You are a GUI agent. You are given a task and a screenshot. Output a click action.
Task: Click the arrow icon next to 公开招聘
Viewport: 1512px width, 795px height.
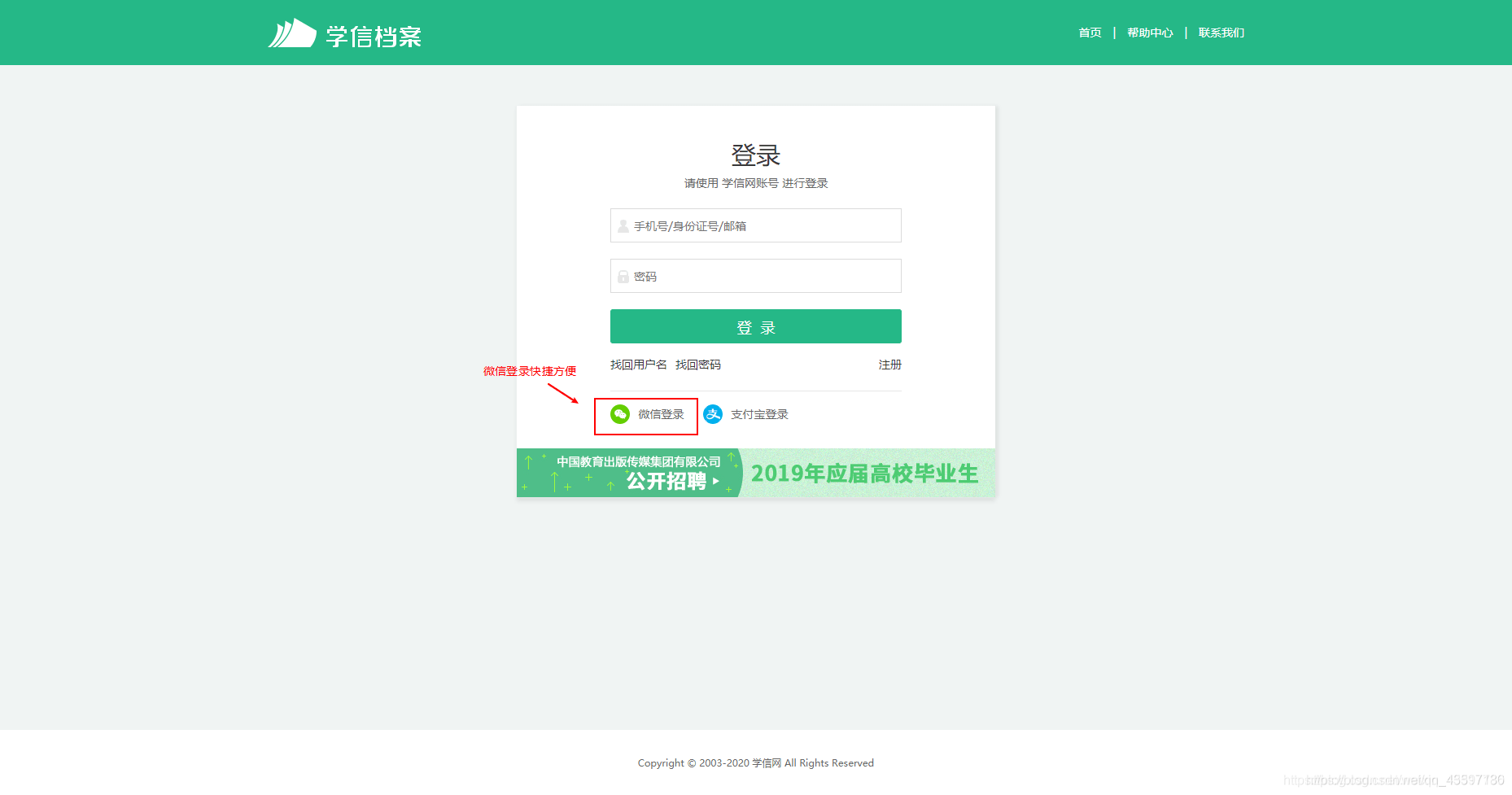(x=717, y=482)
